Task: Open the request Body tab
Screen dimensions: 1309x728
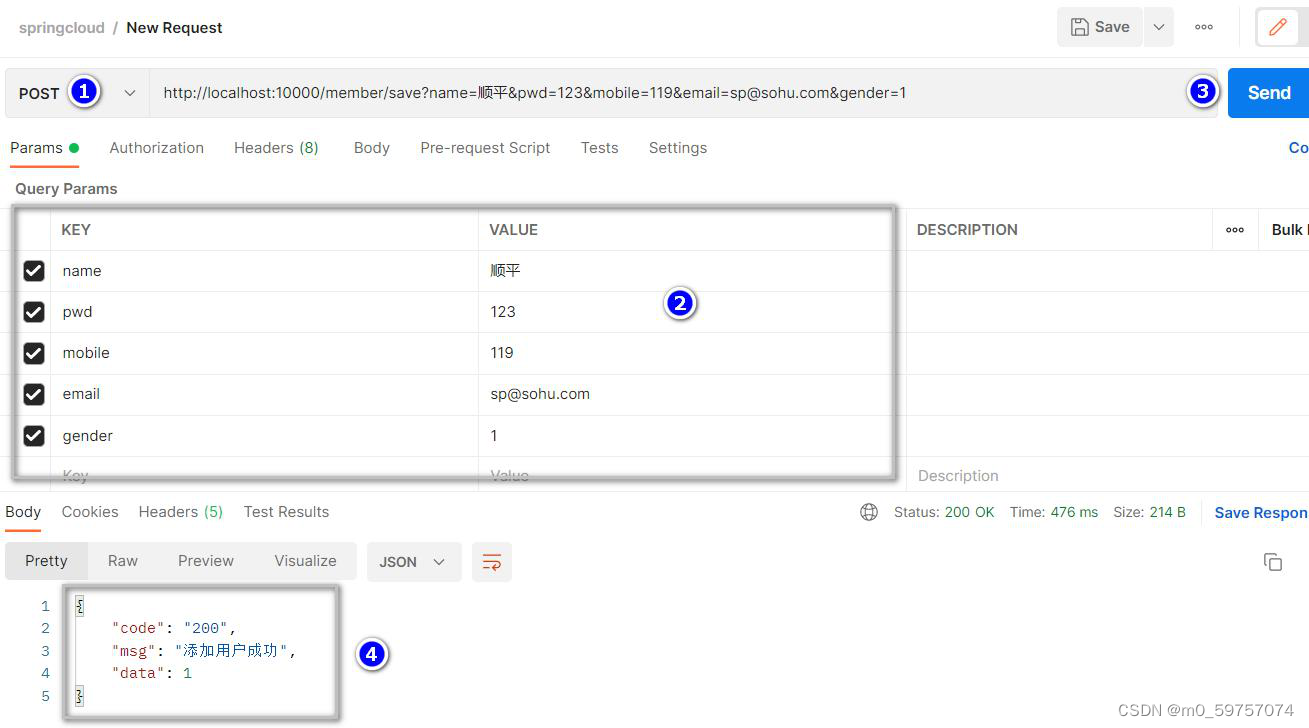Action: pyautogui.click(x=371, y=148)
